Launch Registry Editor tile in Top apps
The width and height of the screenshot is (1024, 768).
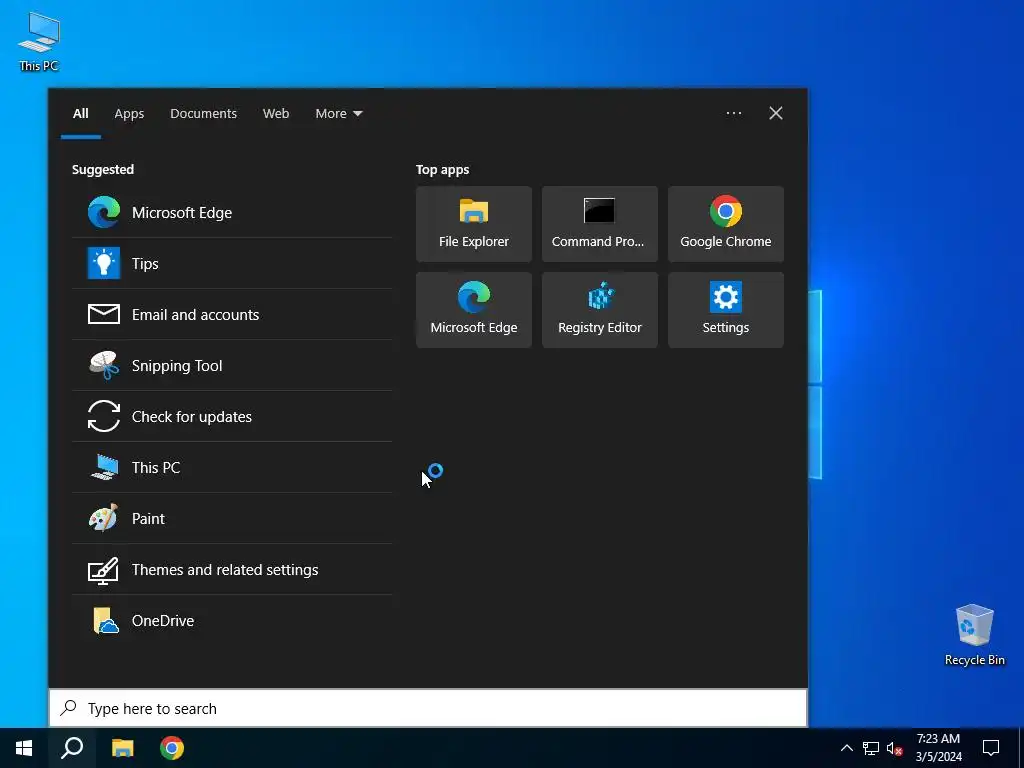point(600,310)
